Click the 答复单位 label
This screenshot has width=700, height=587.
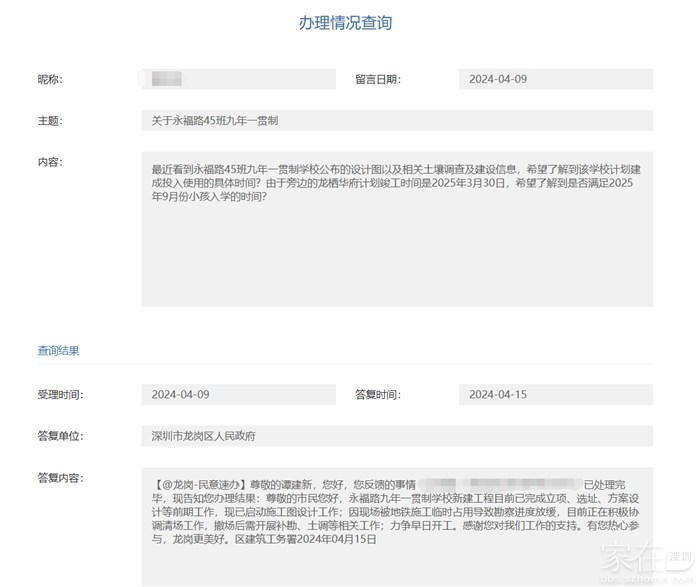tap(60, 437)
